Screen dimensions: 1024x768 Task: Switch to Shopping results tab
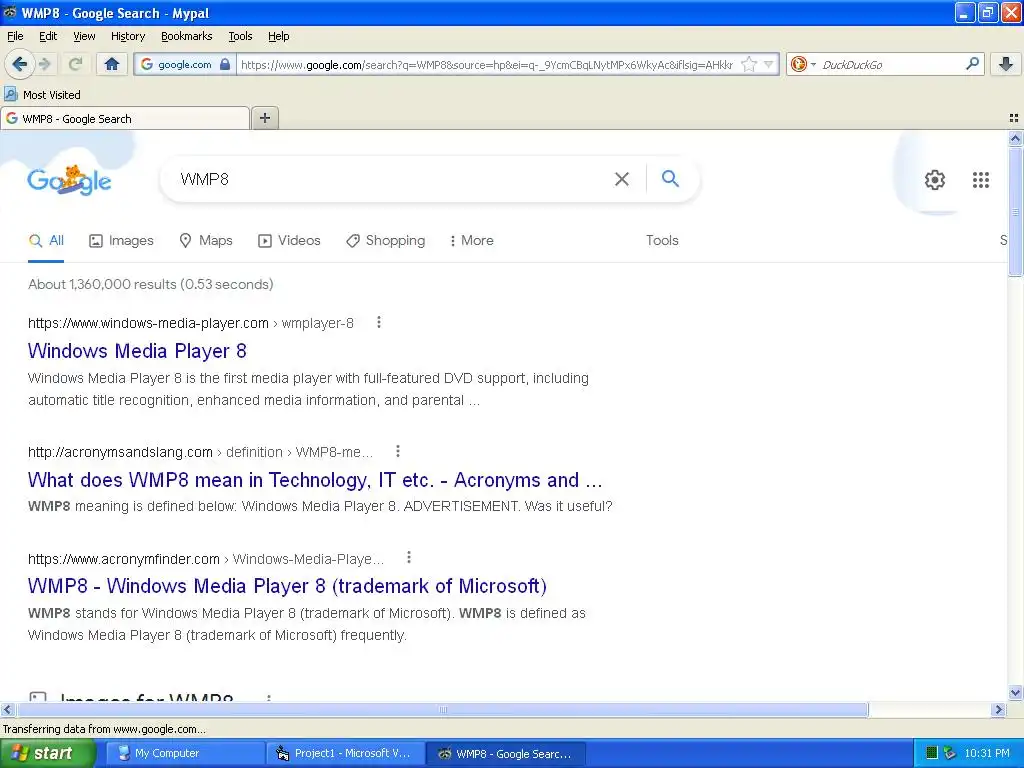385,240
